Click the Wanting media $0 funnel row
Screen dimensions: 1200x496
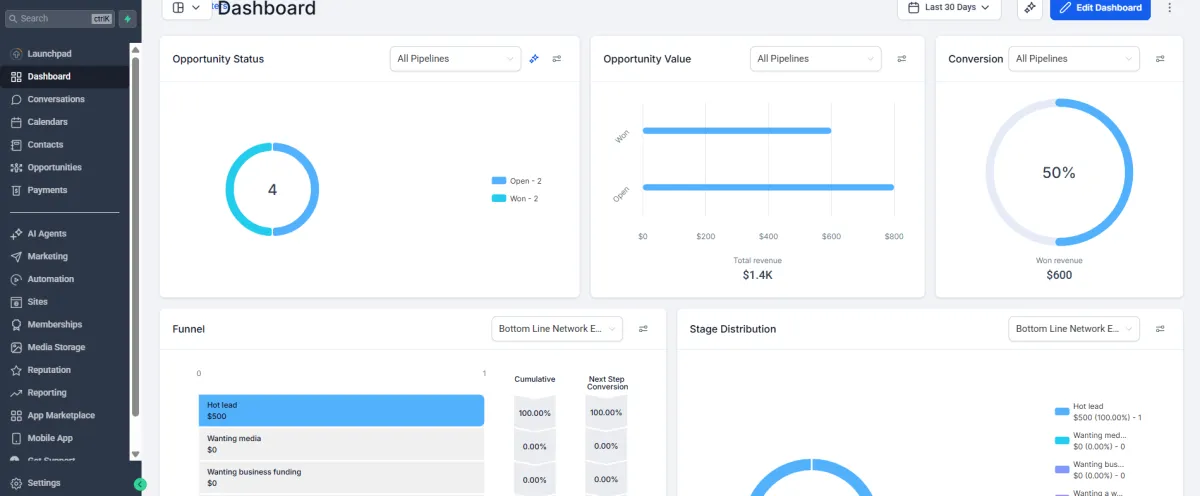341,444
